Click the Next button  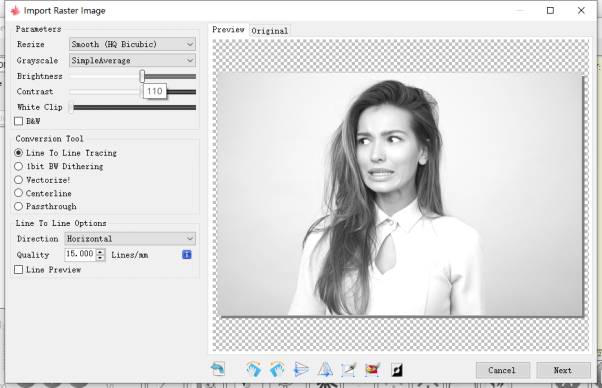pos(563,370)
